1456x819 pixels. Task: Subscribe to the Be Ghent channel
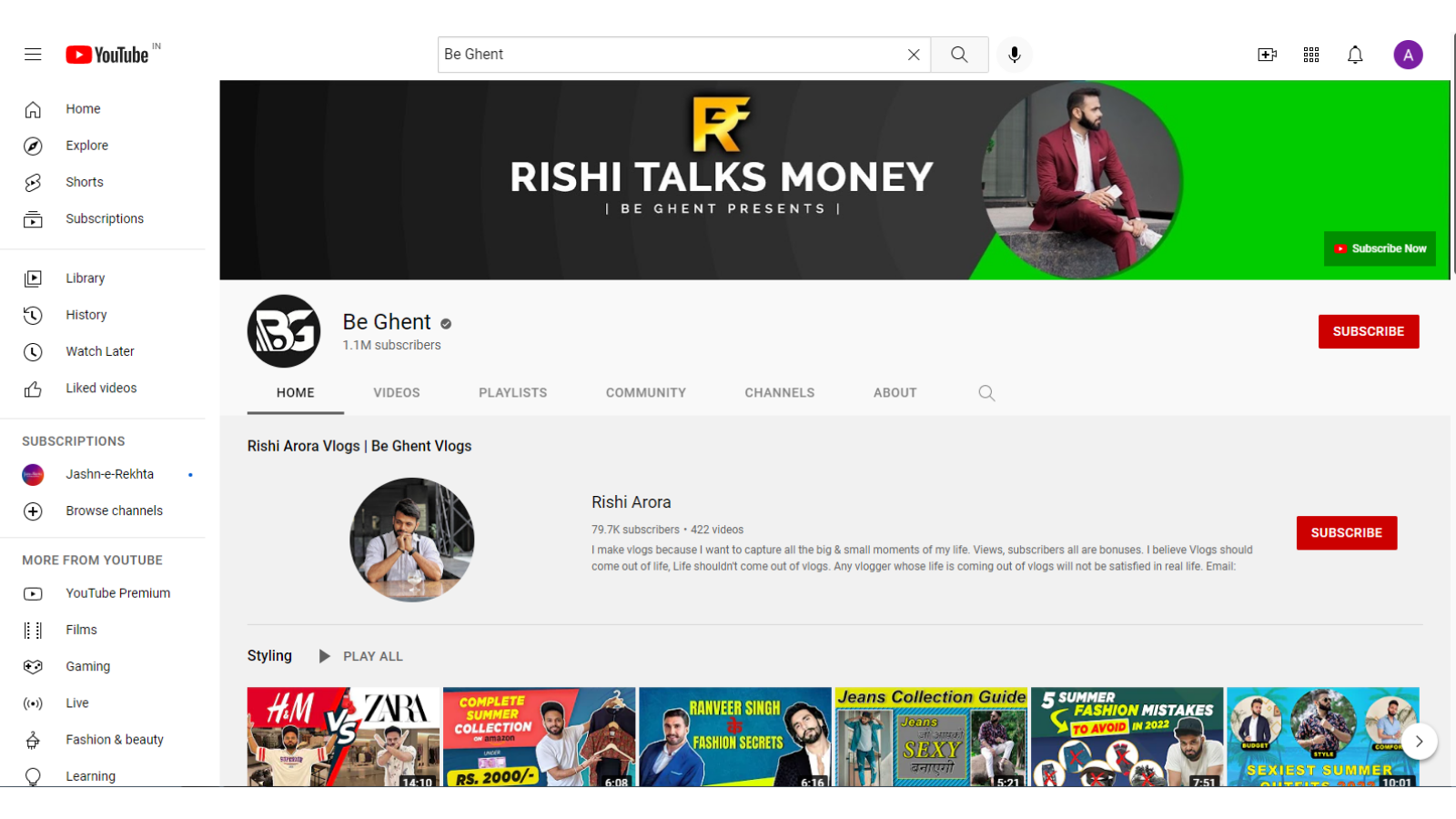[1369, 331]
